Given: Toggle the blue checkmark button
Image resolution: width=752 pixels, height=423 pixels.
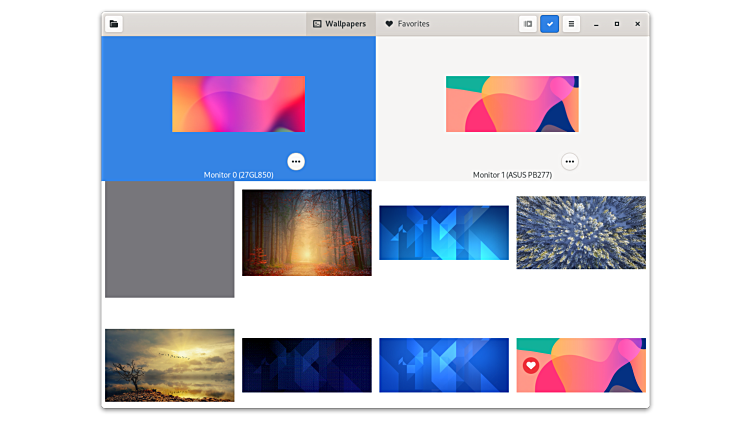Looking at the screenshot, I should (550, 24).
